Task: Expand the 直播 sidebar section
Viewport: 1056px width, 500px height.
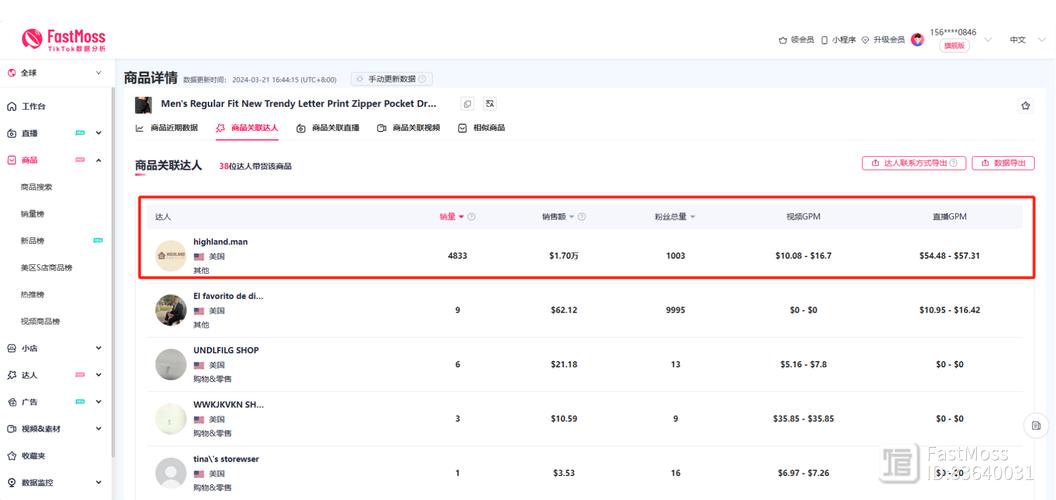Action: [x=98, y=133]
